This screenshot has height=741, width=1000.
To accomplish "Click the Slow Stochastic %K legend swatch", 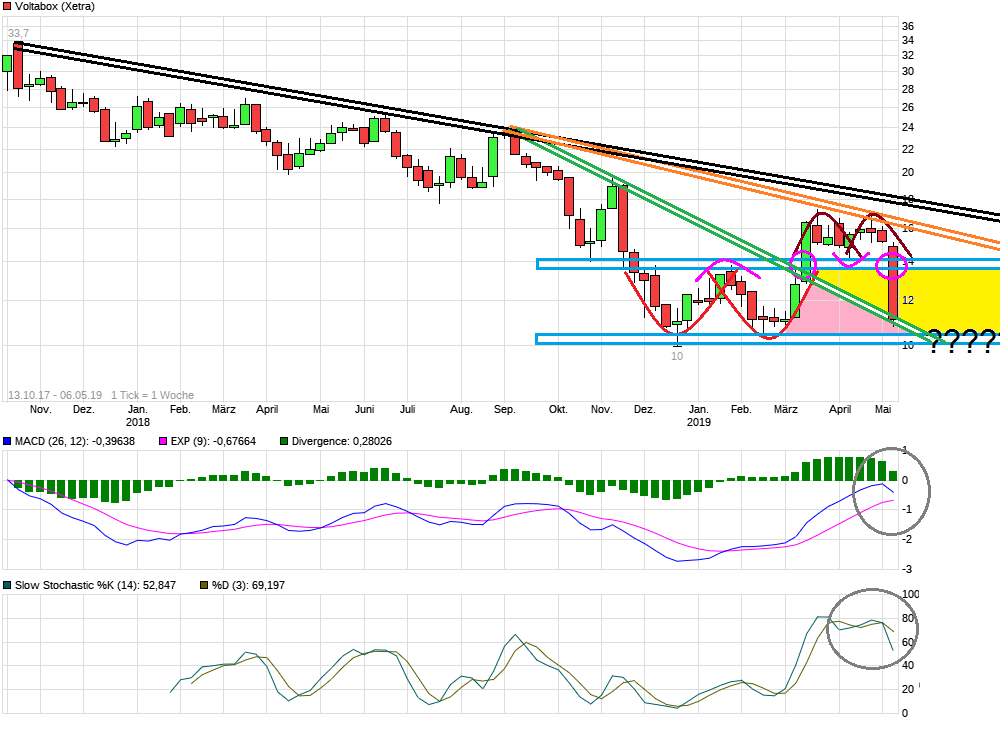I will tap(7, 585).
